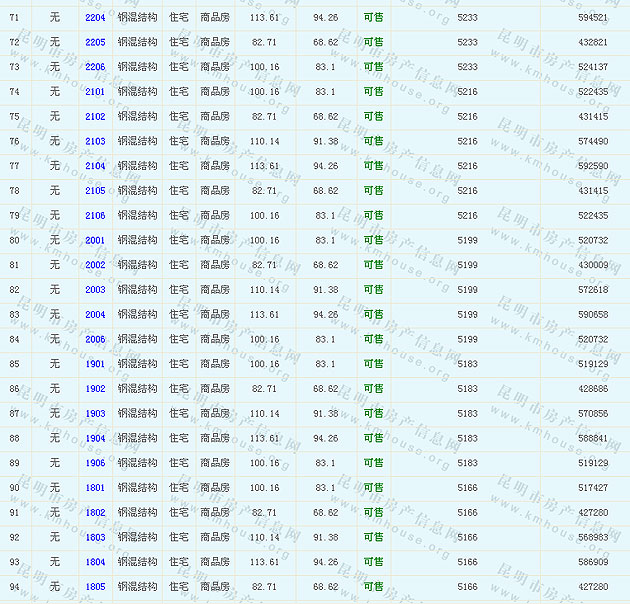Open room 2205 link
Screen dimensions: 630x604
coord(95,42)
